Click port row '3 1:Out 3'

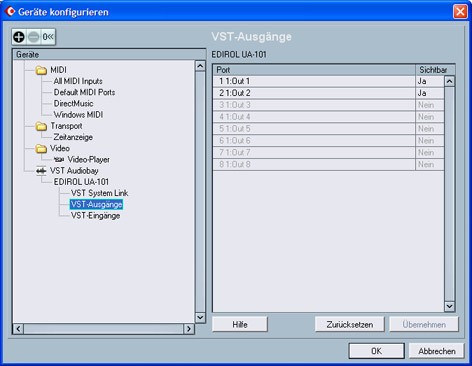tap(314, 105)
